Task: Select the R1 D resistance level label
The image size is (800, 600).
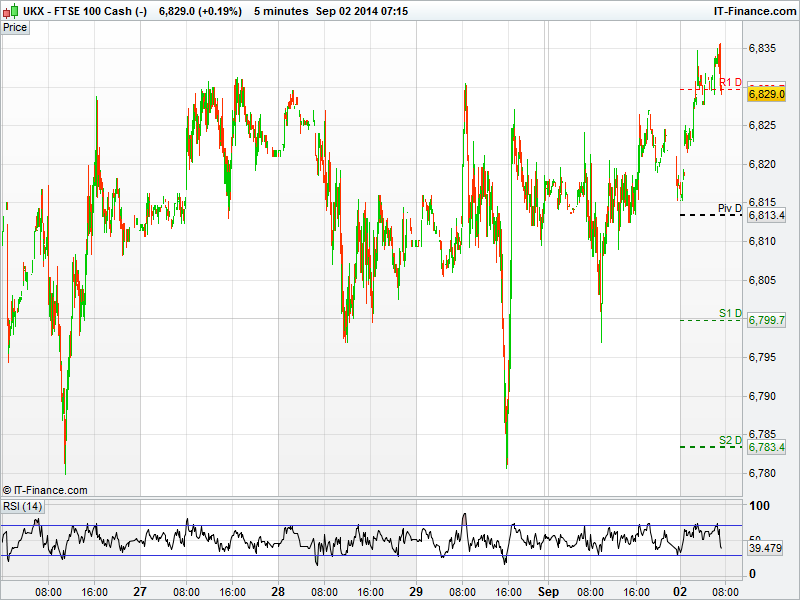Action: pos(730,83)
